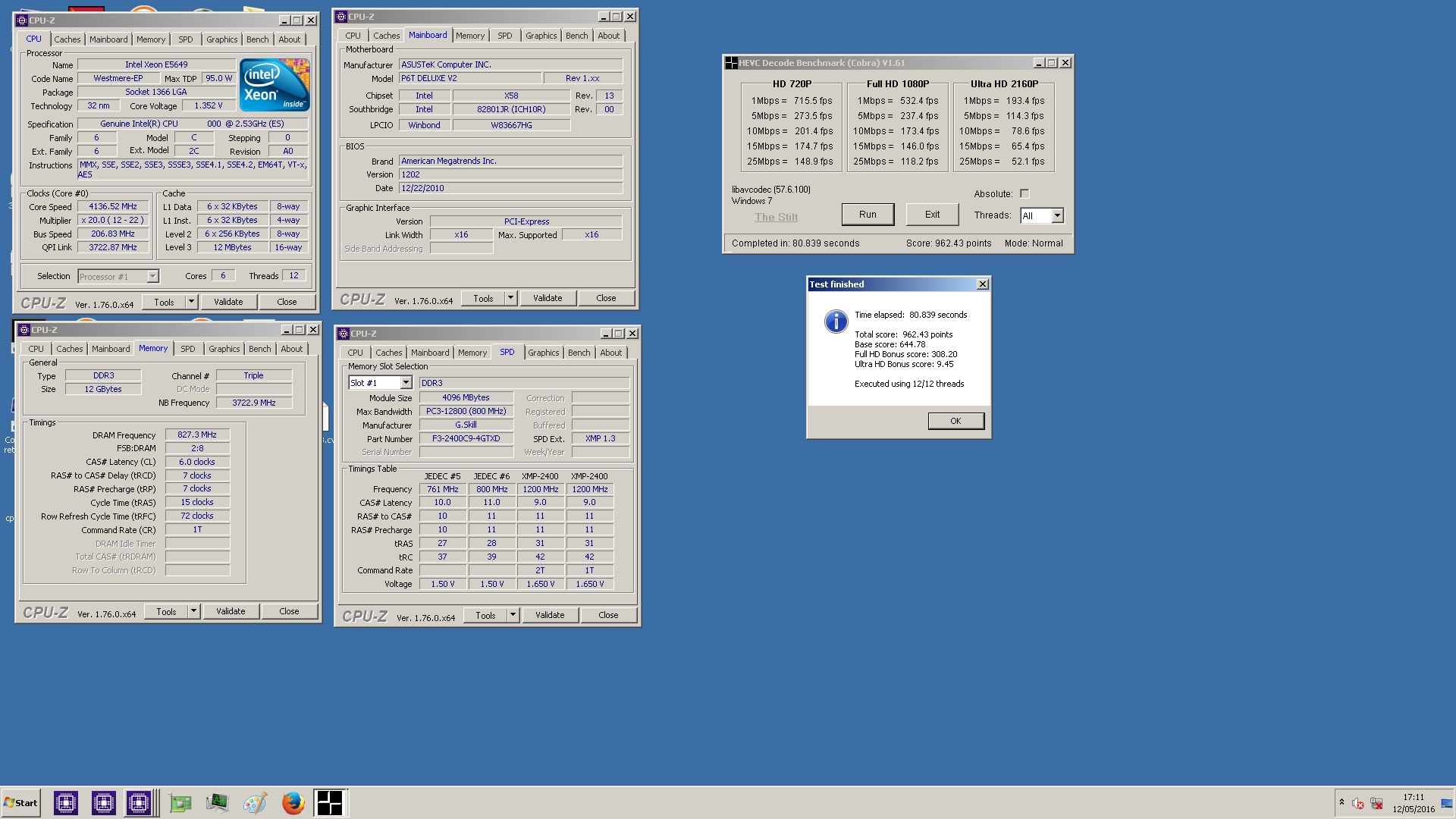Dismiss Test finished dialog with OK
1456x819 pixels.
[x=955, y=421]
